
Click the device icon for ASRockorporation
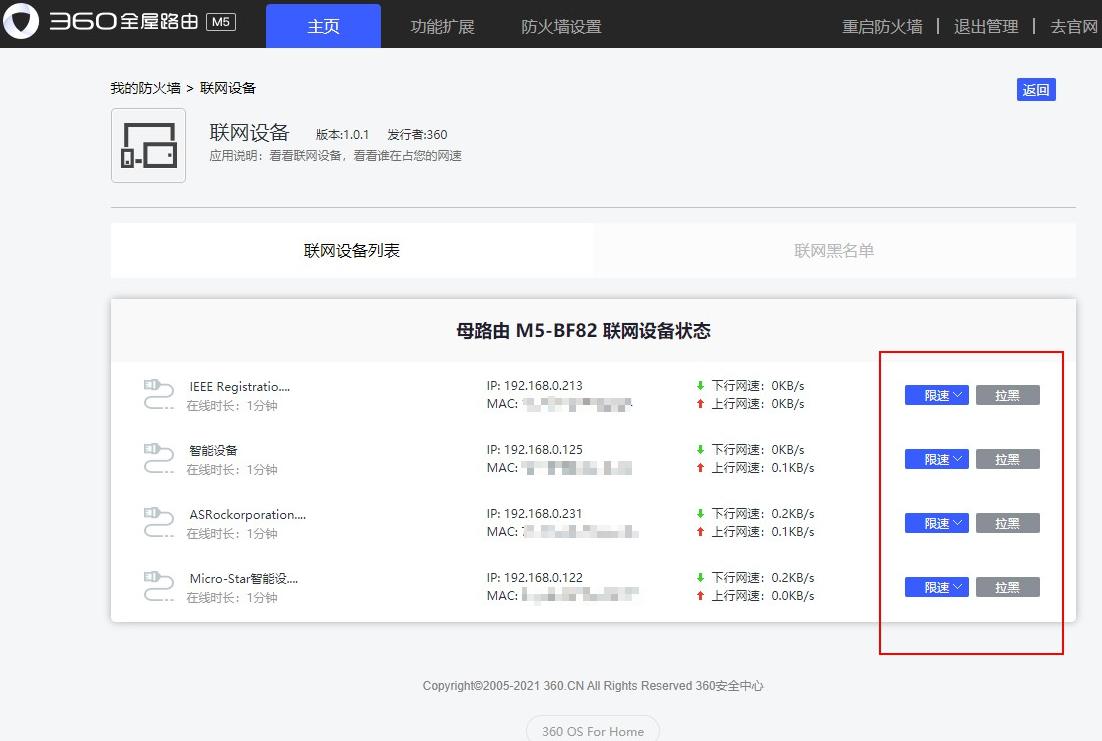[x=158, y=523]
